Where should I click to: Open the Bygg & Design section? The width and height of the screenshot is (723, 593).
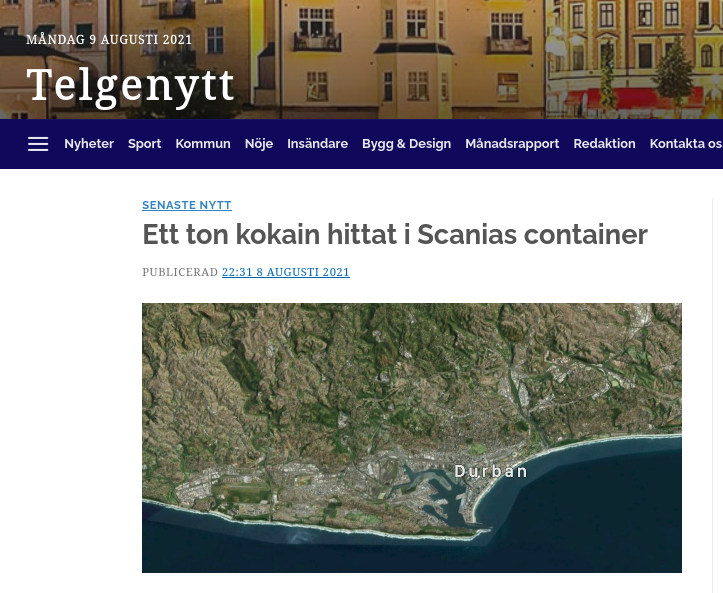click(x=406, y=144)
